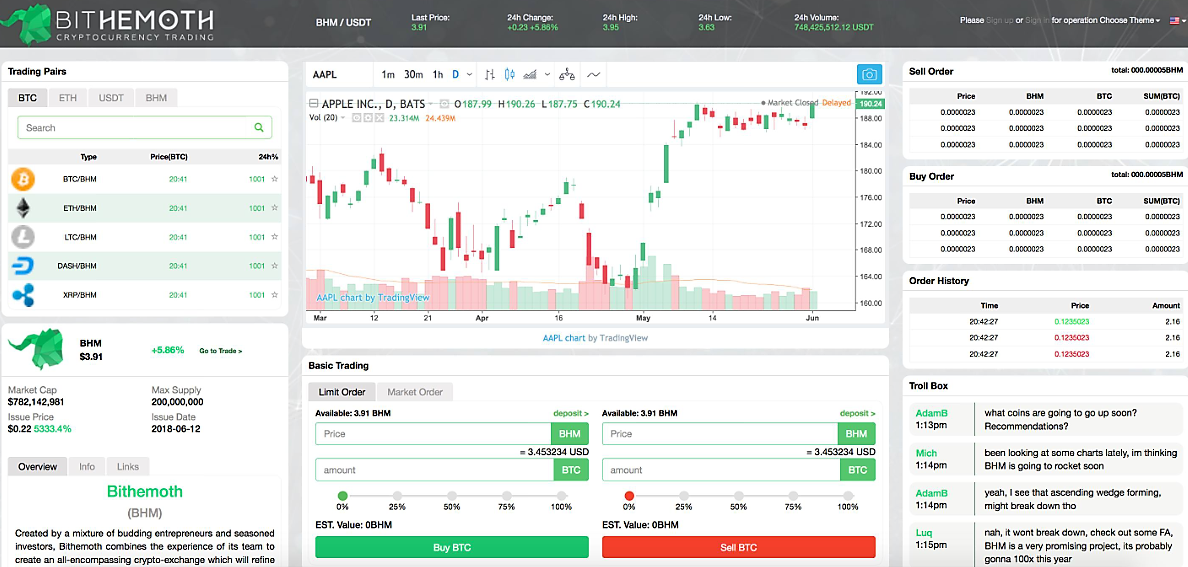Click deposit link in the buy panel
This screenshot has width=1188, height=567.
571,413
